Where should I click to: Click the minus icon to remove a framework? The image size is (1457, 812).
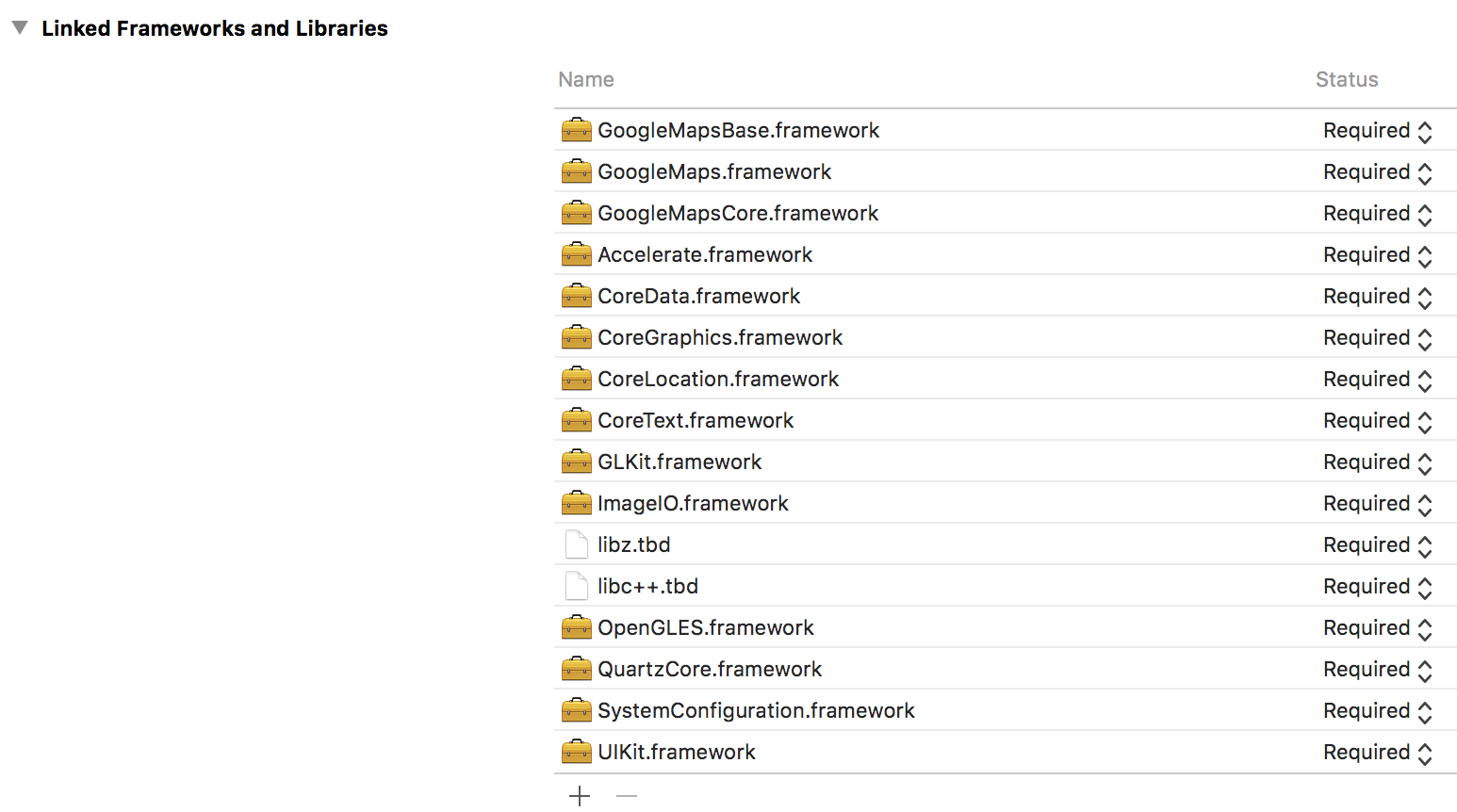click(627, 796)
